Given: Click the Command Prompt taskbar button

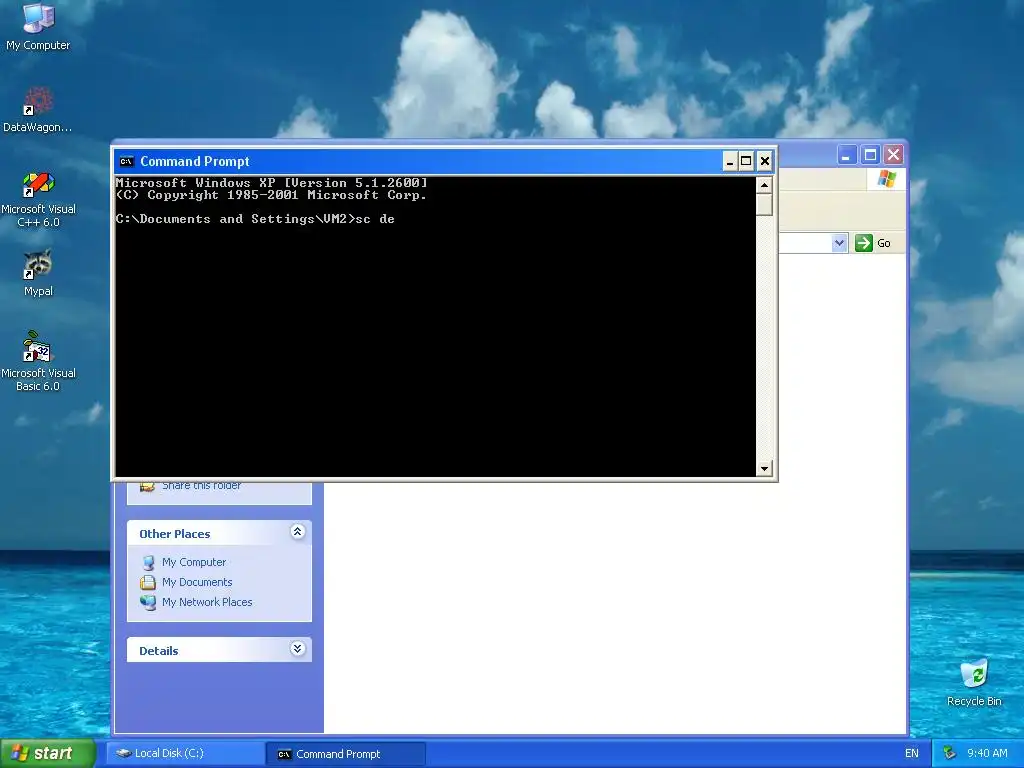Looking at the screenshot, I should pyautogui.click(x=346, y=754).
